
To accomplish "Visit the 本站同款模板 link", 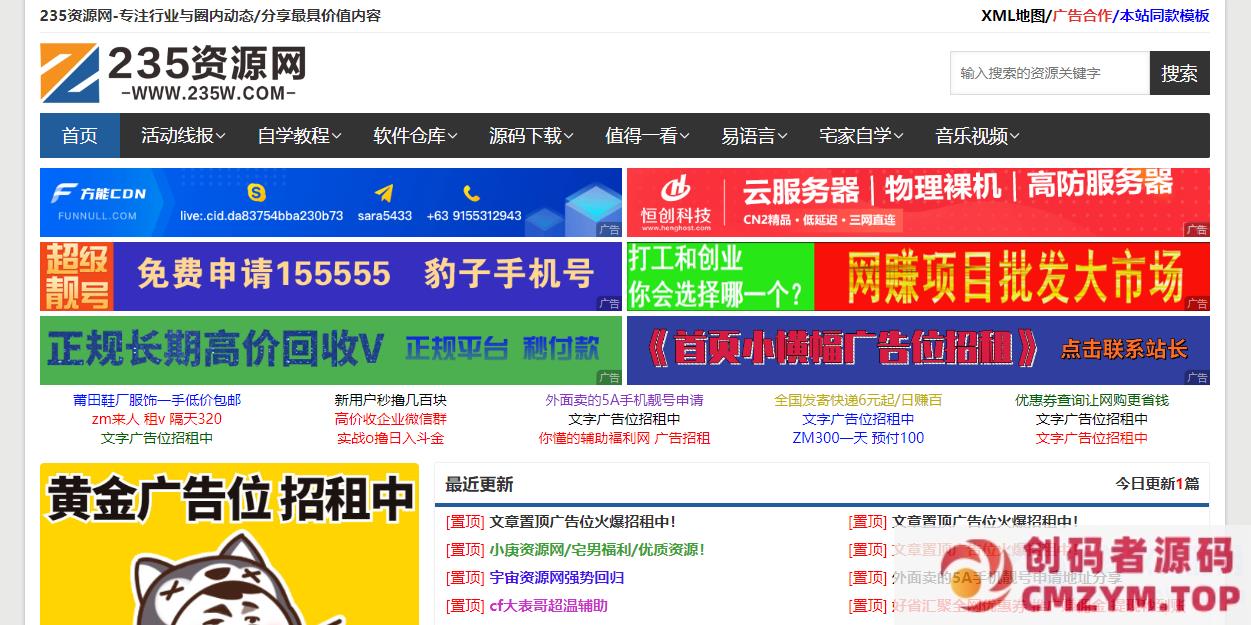I will coord(1164,15).
